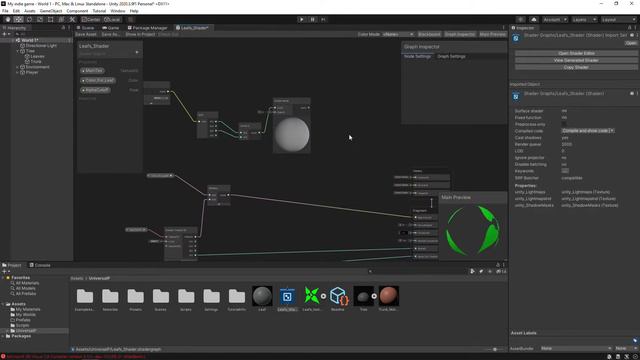Click the Project search field
Image resolution: width=640 pixels, height=360 pixels.
pos(418,271)
